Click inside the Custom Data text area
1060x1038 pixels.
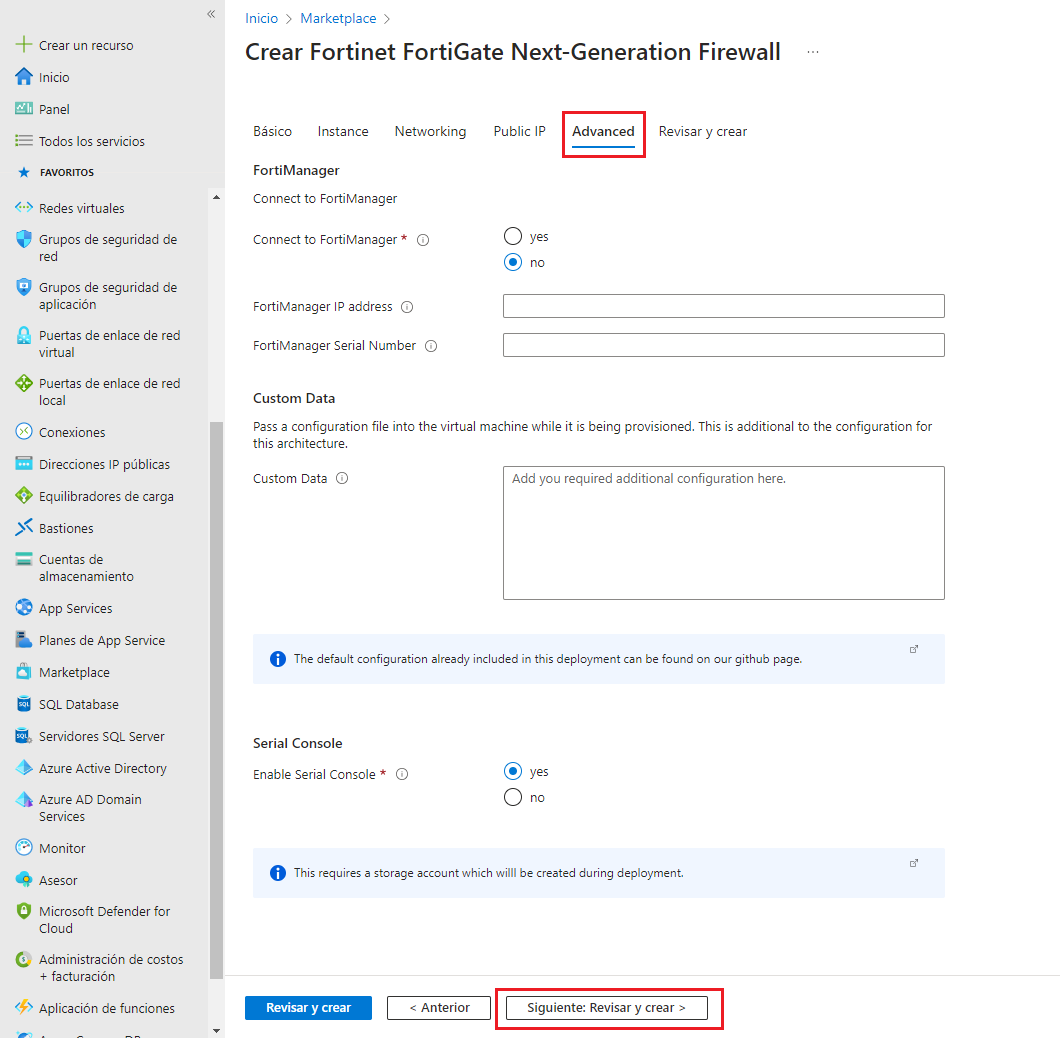722,532
